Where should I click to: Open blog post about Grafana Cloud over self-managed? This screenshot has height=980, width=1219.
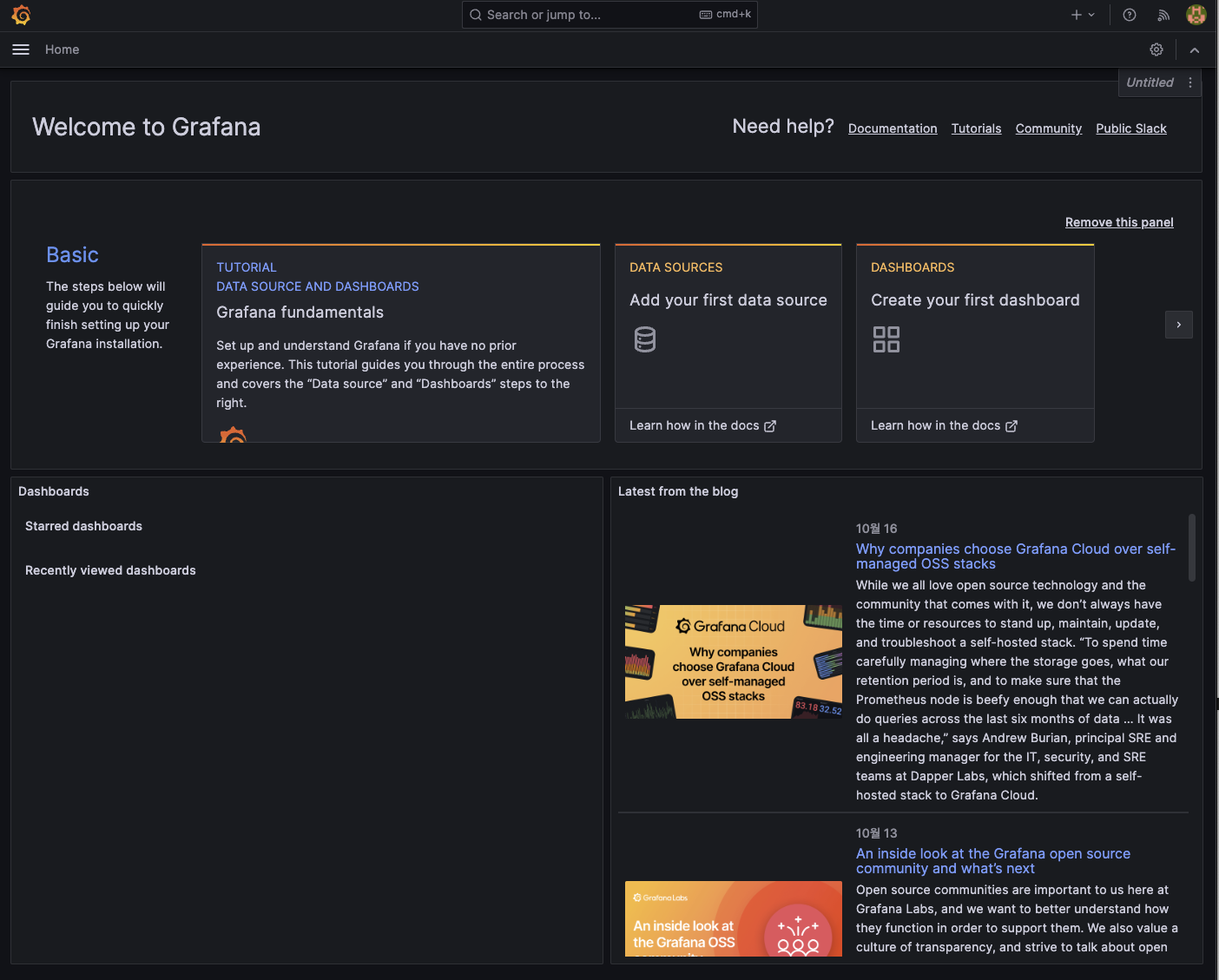(x=1015, y=556)
